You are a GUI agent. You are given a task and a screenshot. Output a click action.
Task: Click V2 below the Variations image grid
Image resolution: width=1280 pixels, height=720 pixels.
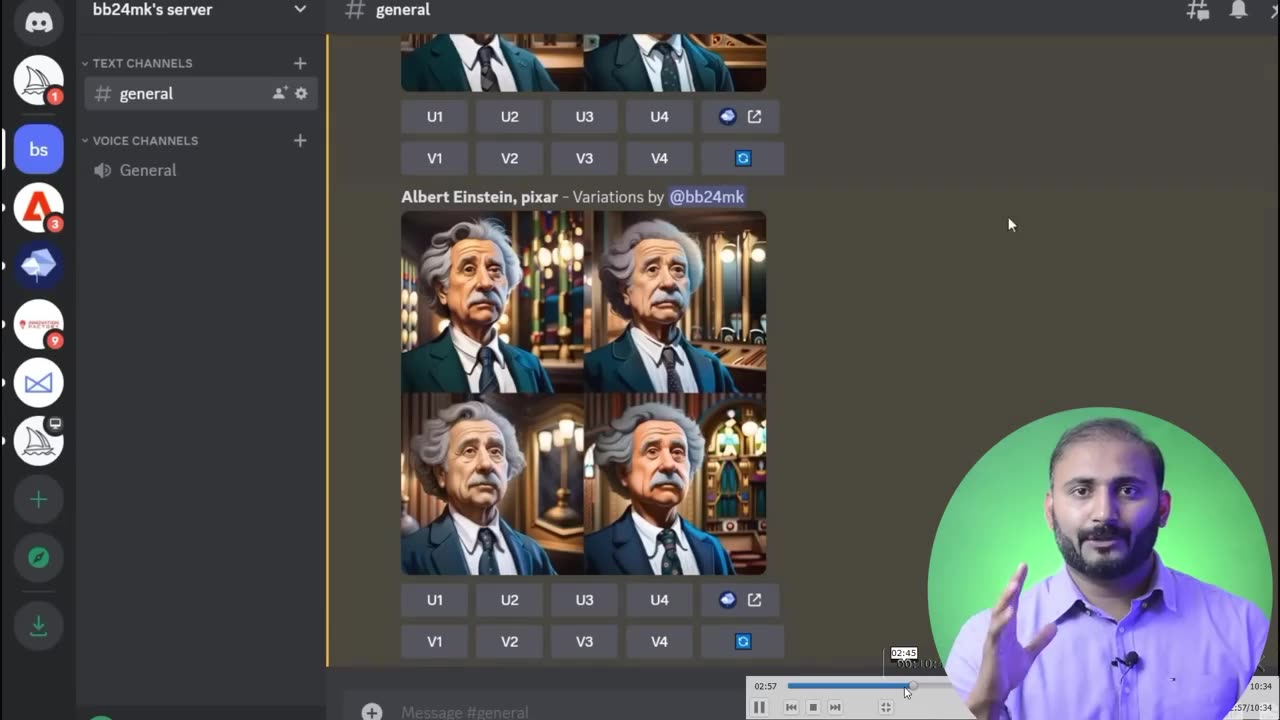tap(510, 642)
